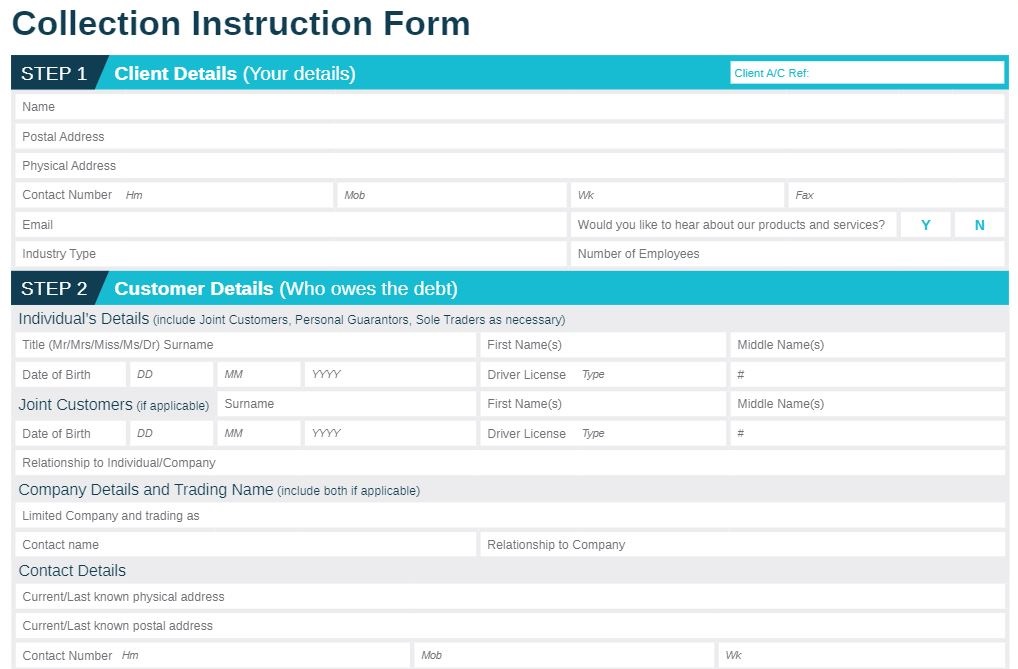Click Relationship to Individual/Company field

pos(510,462)
